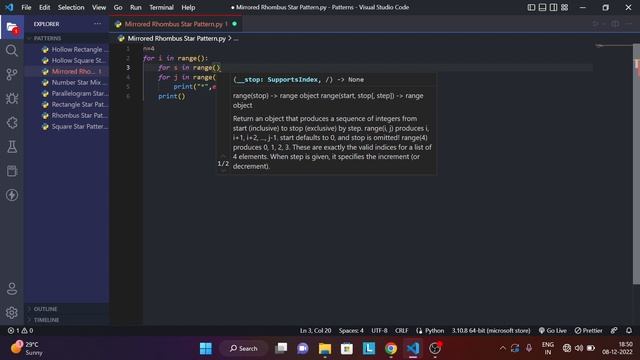Screen dimensions: 640x360
Task: Open the Manage settings gear
Action: (12, 313)
